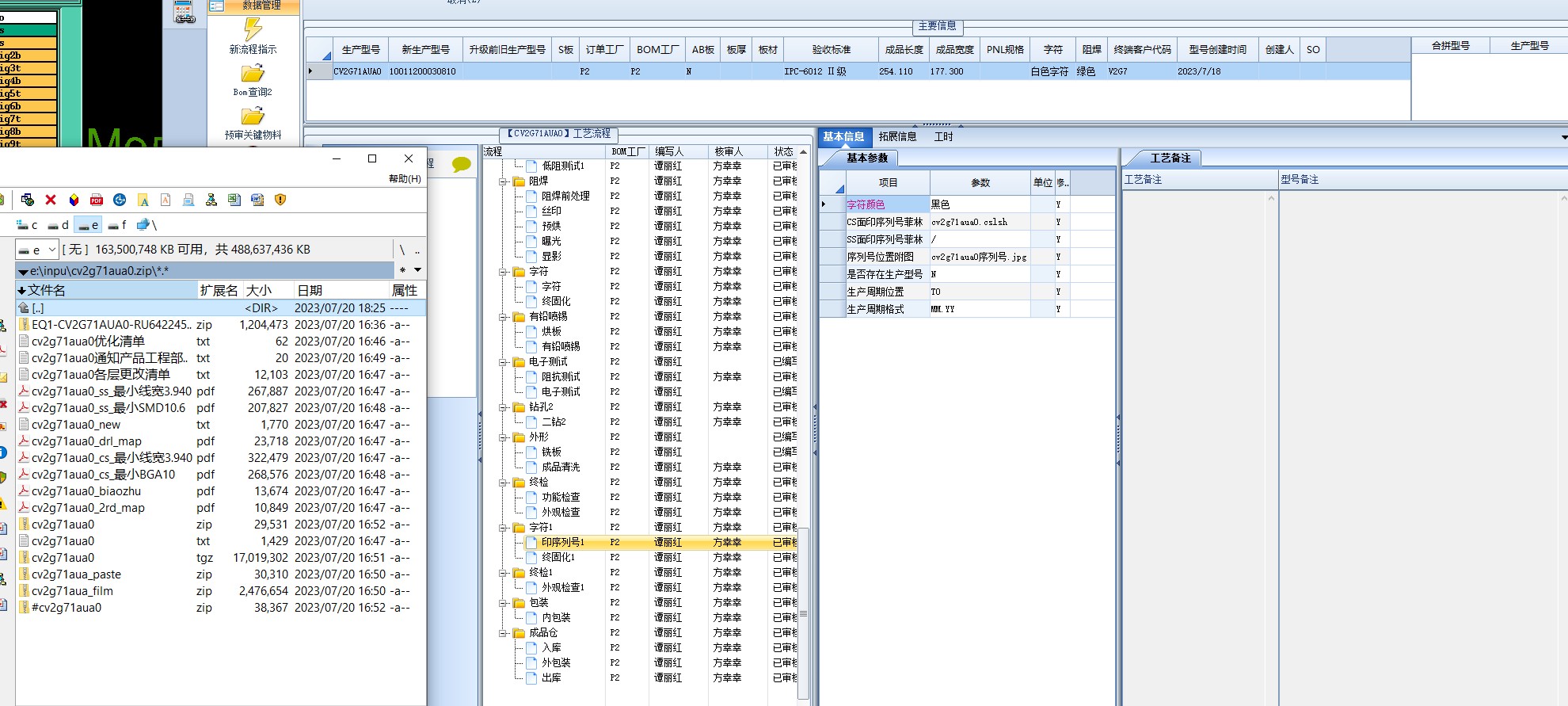Click the Word document toolbar icon
This screenshot has height=706, width=1568.
coord(257,200)
